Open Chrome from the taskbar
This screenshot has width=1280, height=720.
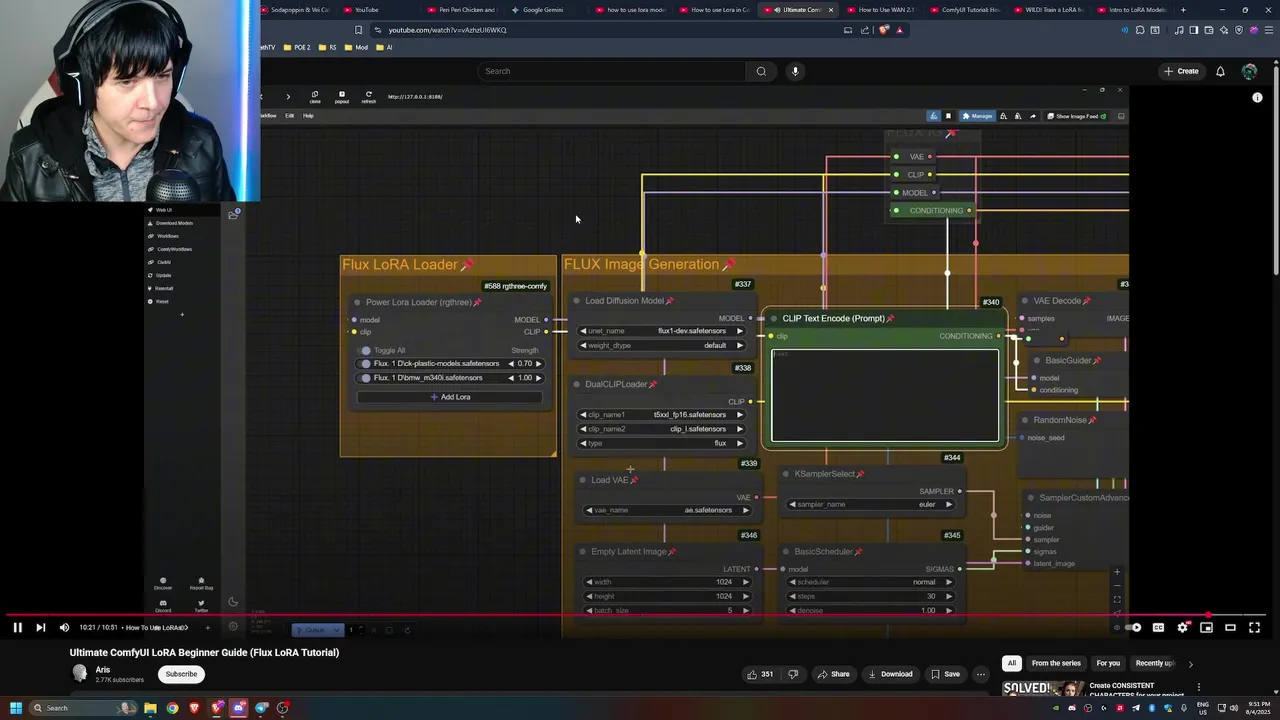pyautogui.click(x=172, y=708)
